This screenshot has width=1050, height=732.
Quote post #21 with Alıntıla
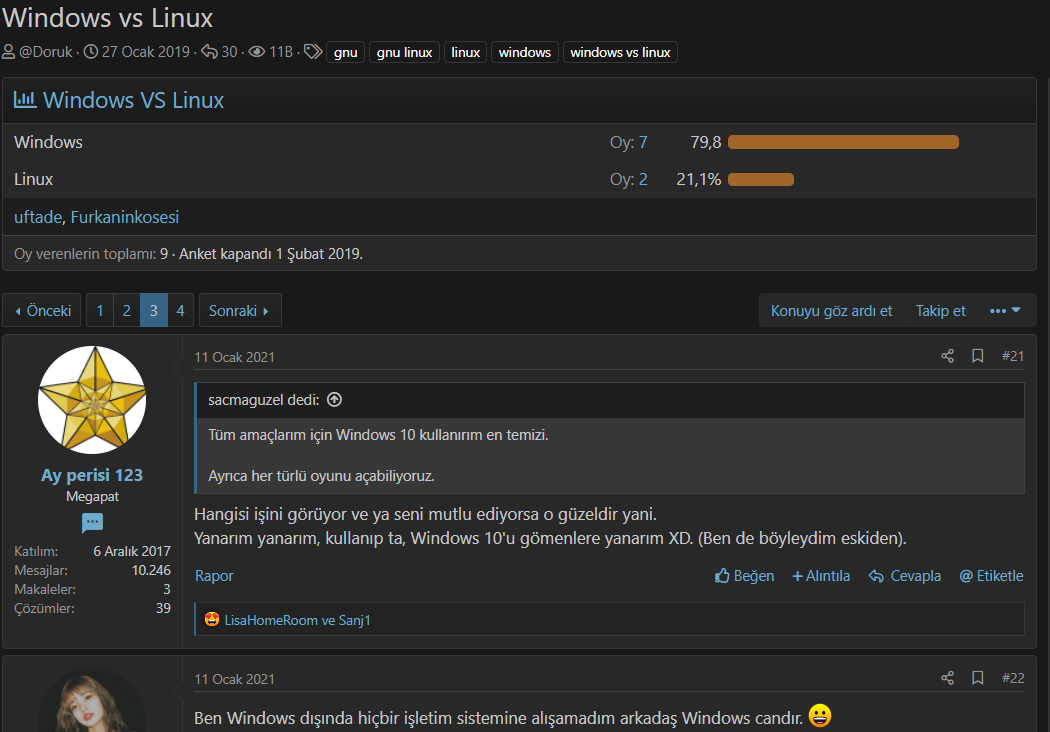coord(821,576)
